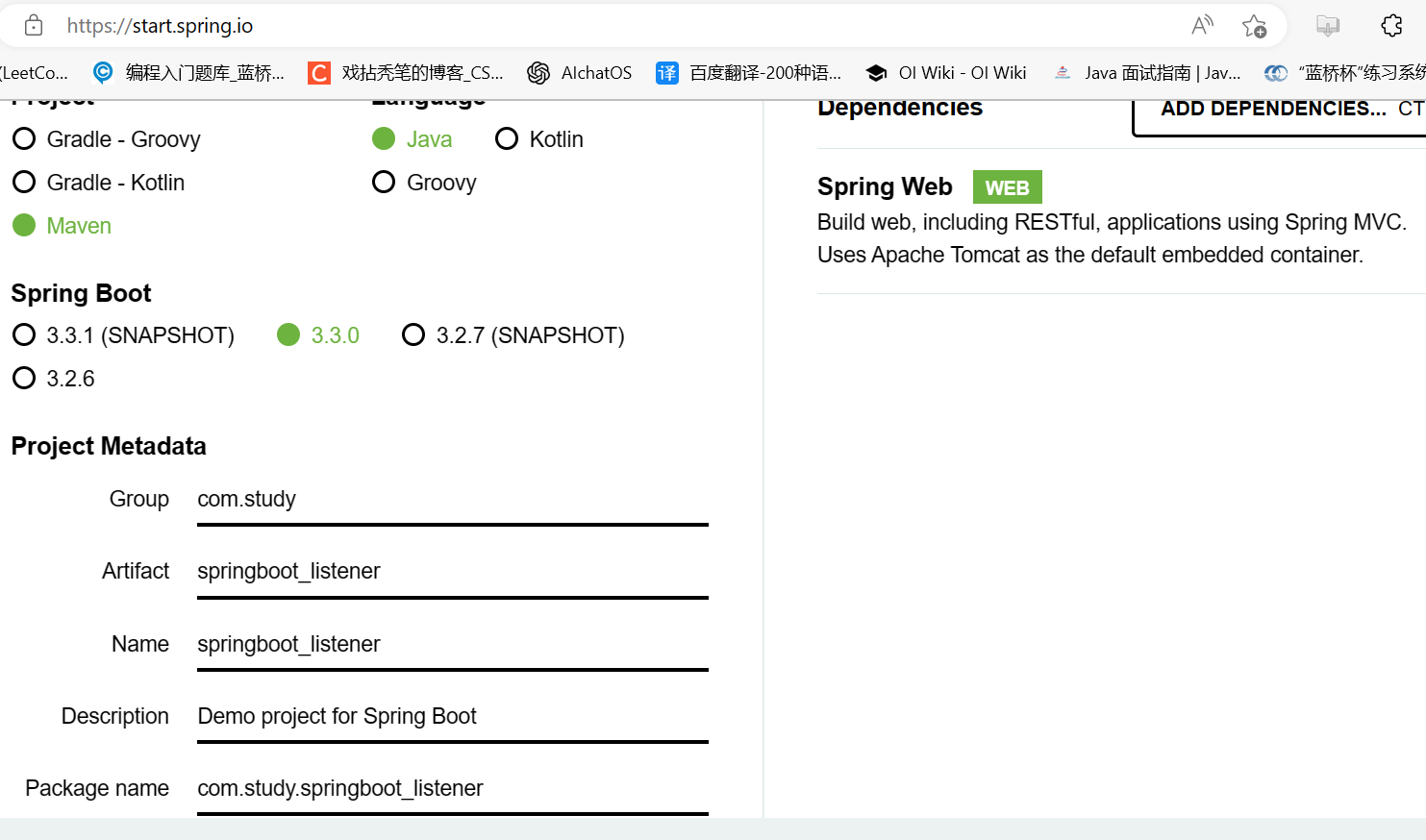Open the Java 面试指南 bookmark

[x=1146, y=73]
